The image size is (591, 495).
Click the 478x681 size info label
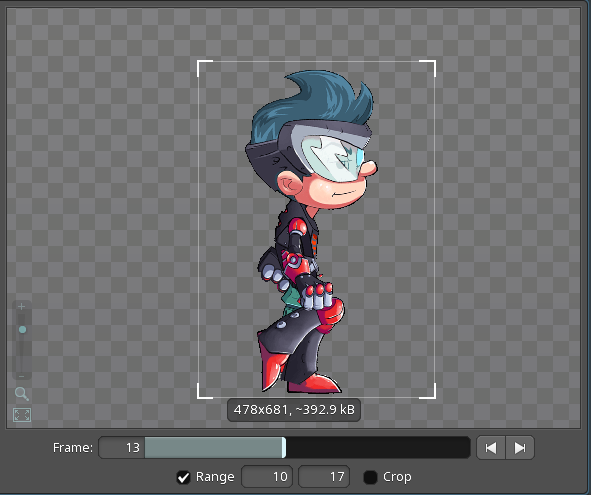[x=294, y=409]
